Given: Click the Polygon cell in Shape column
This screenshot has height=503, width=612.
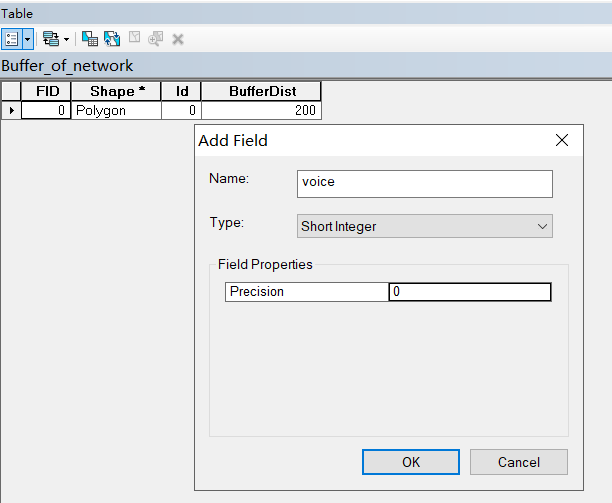Looking at the screenshot, I should click(116, 110).
